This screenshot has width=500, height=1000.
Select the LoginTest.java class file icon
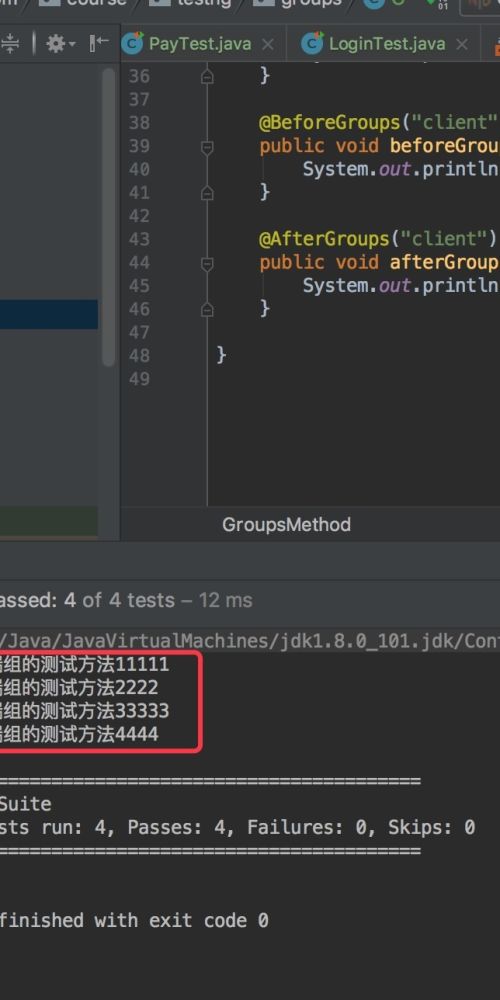click(312, 43)
